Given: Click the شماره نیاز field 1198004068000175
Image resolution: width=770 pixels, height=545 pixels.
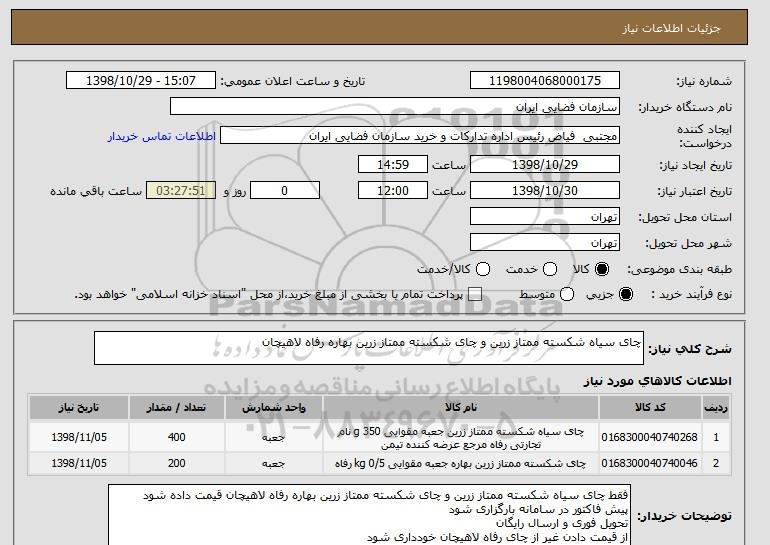Looking at the screenshot, I should (545, 81).
